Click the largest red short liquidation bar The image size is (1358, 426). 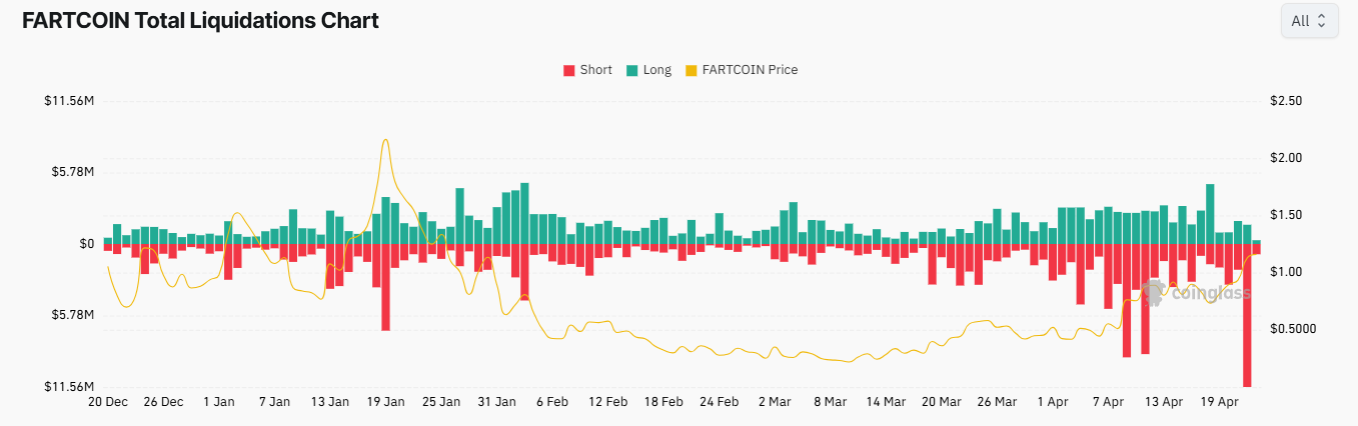[x=1247, y=315]
